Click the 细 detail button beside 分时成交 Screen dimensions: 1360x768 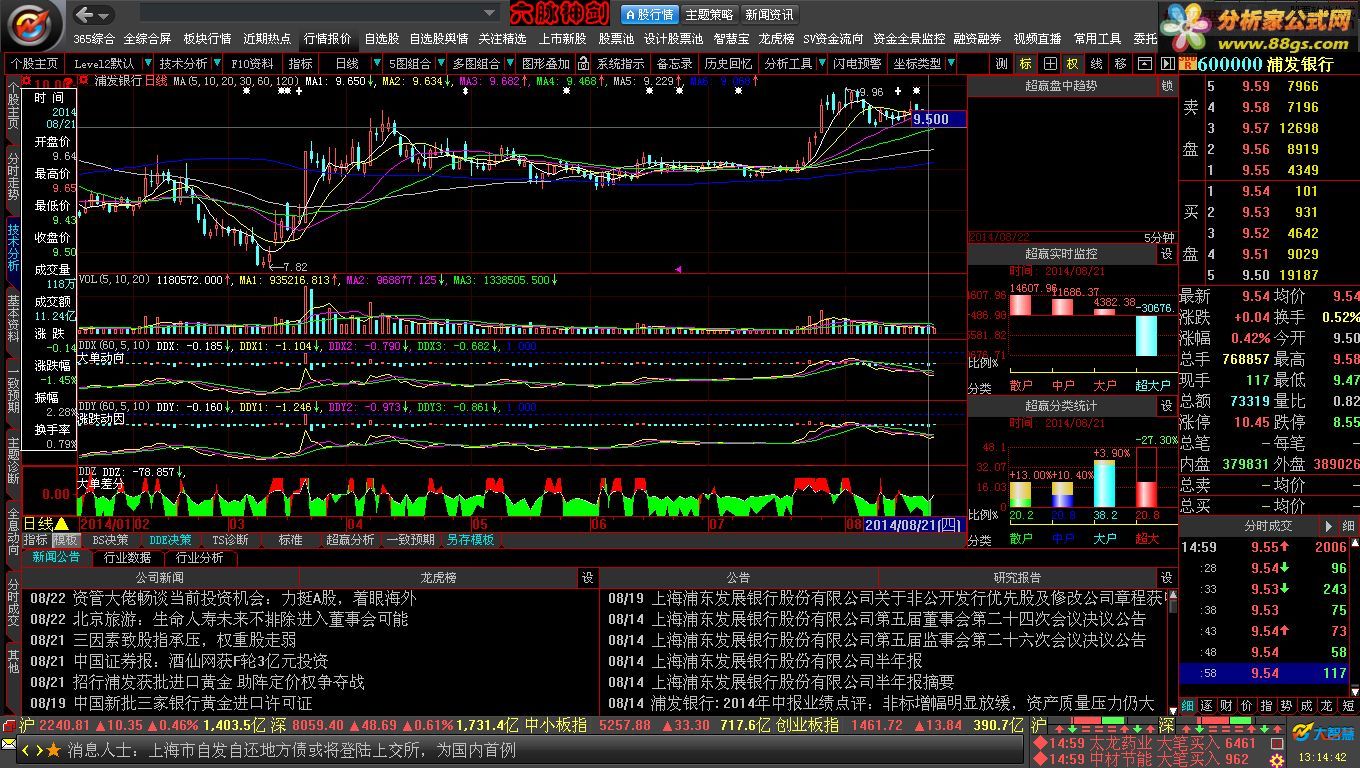1348,526
